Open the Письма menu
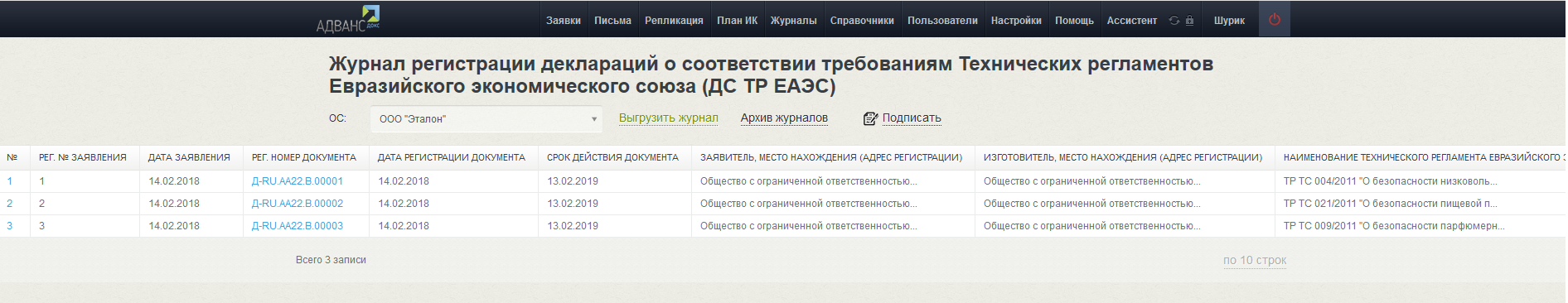Screen dimensions: 1568x303 click(x=612, y=21)
